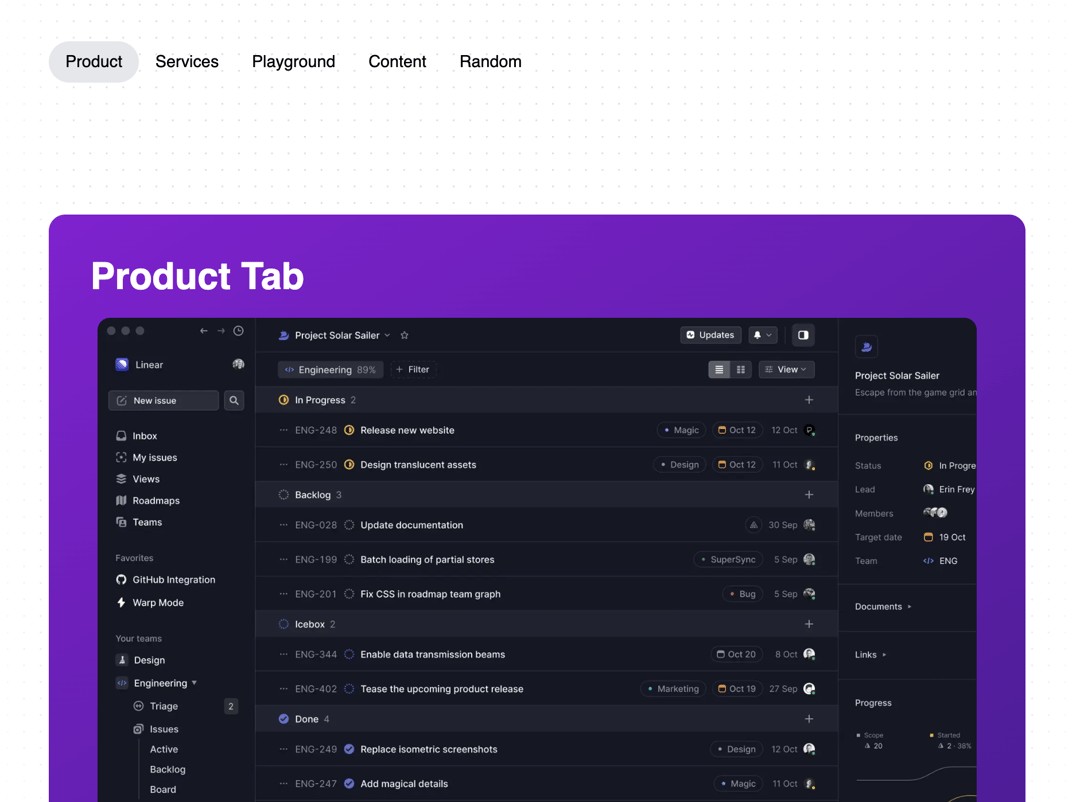
Task: Open Views in sidebar
Action: tap(138, 478)
